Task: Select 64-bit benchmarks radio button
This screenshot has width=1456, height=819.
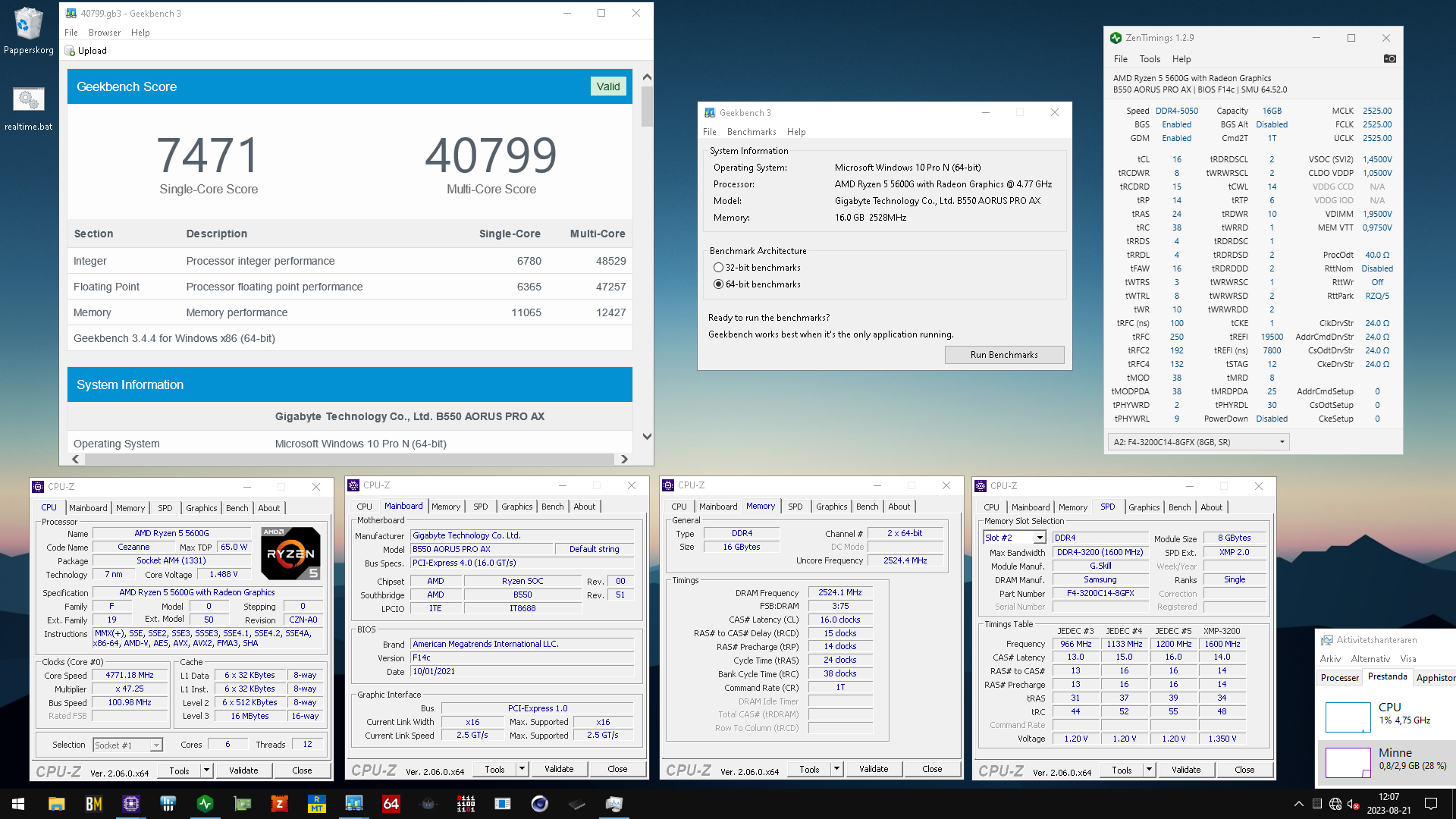Action: [x=718, y=284]
